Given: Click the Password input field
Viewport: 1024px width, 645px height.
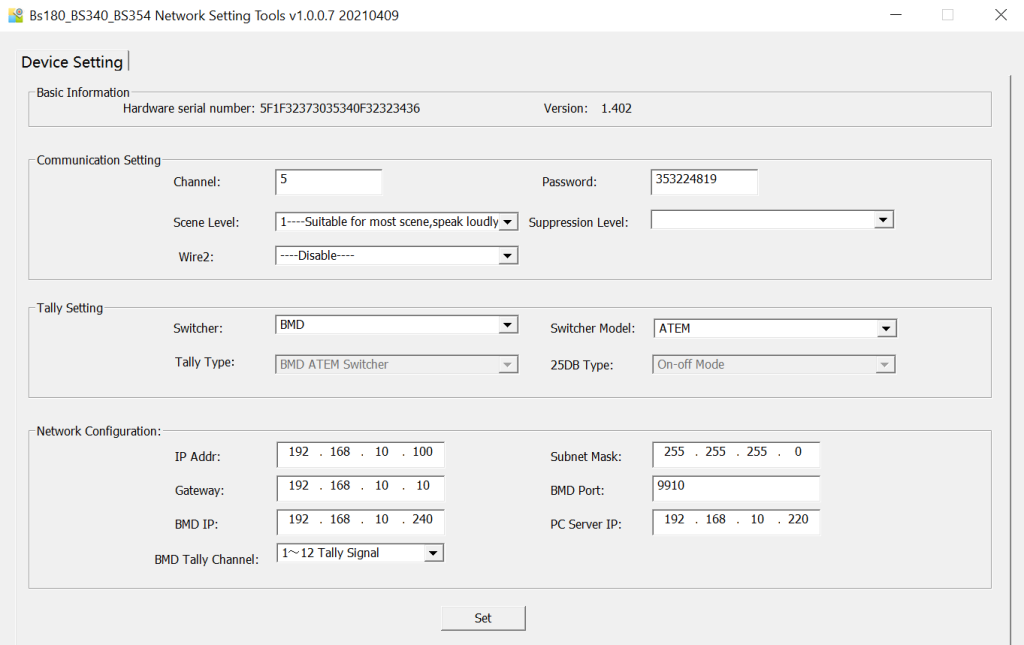Looking at the screenshot, I should pyautogui.click(x=703, y=181).
